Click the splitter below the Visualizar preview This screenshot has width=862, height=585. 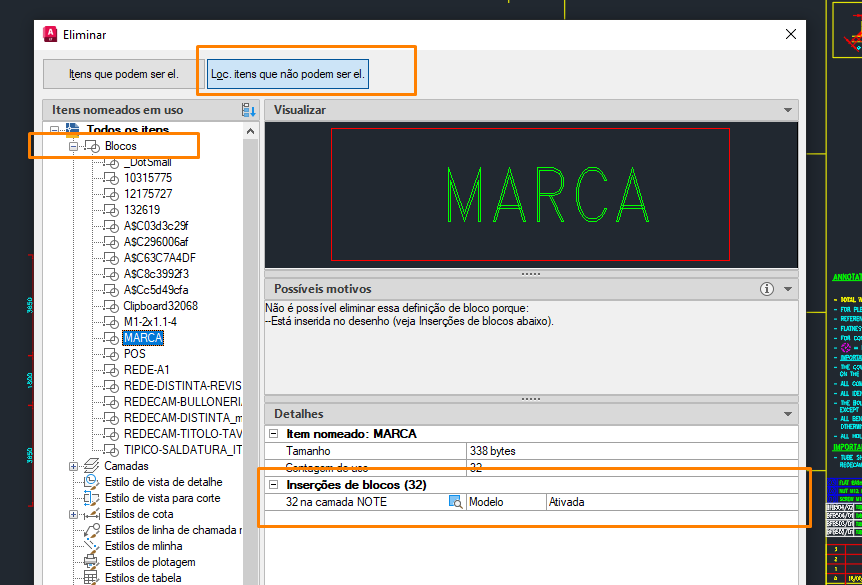(531, 273)
